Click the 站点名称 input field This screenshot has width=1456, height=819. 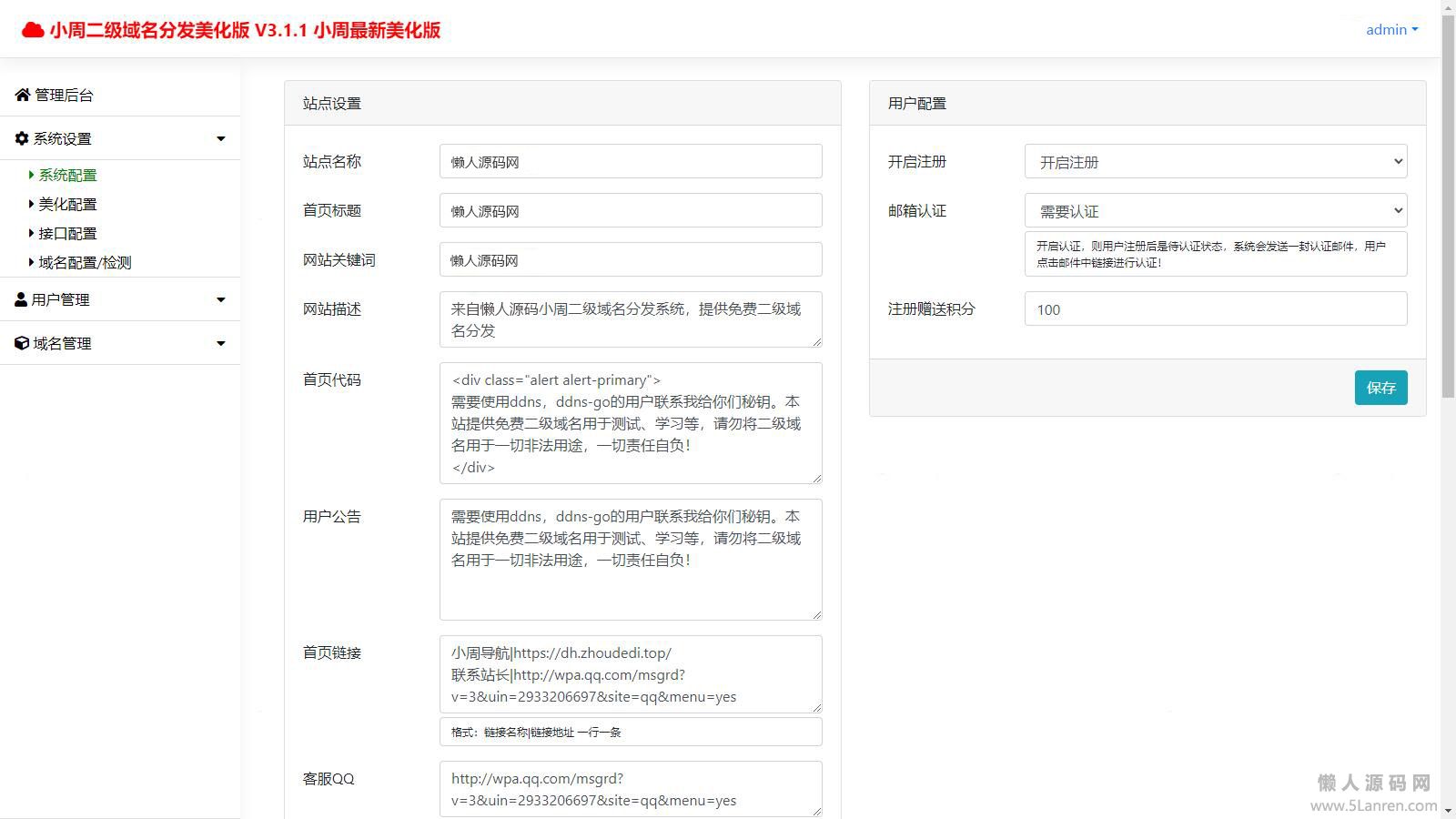[630, 162]
